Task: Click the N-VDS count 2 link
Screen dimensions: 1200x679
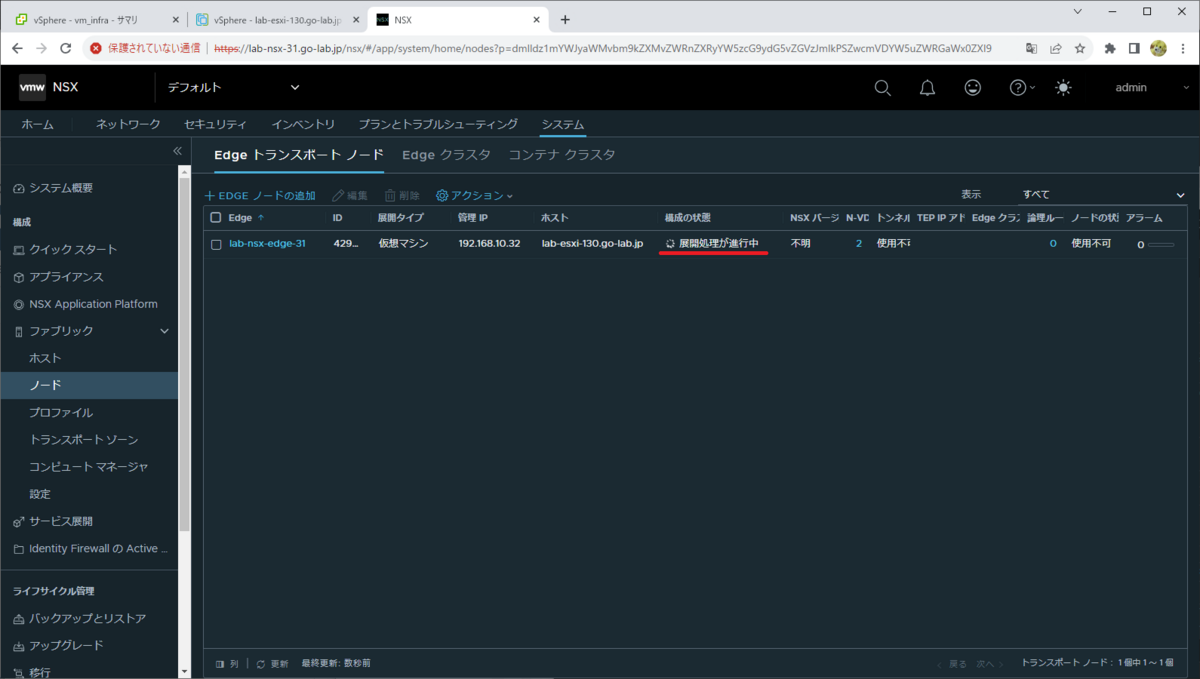Action: (858, 243)
